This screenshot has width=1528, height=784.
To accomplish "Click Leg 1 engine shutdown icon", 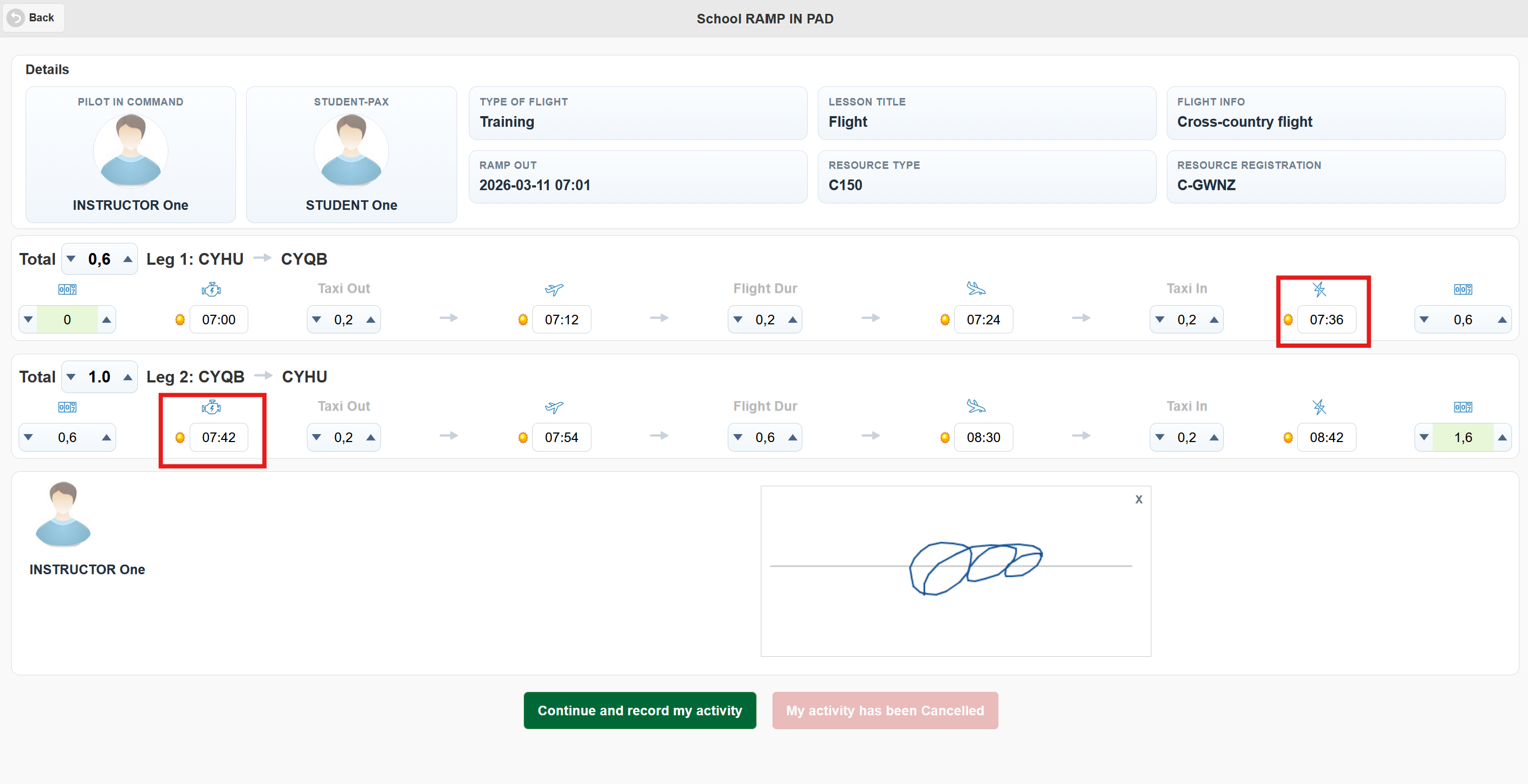I will click(1319, 289).
